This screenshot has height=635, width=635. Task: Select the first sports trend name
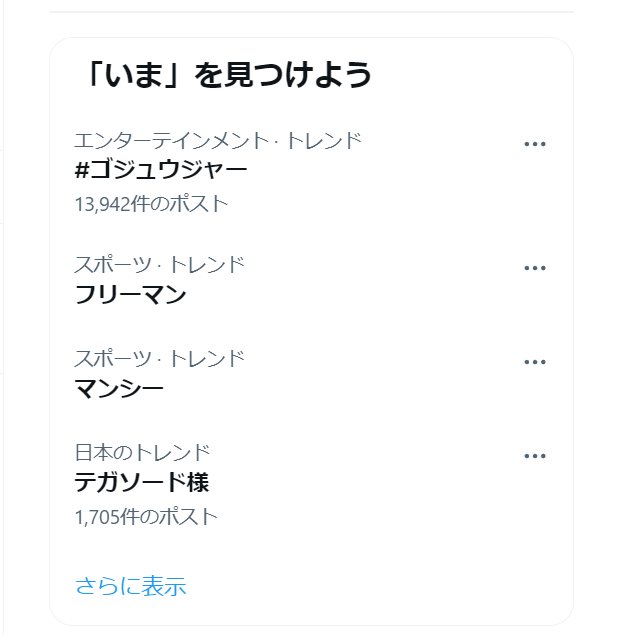pyautogui.click(x=131, y=295)
